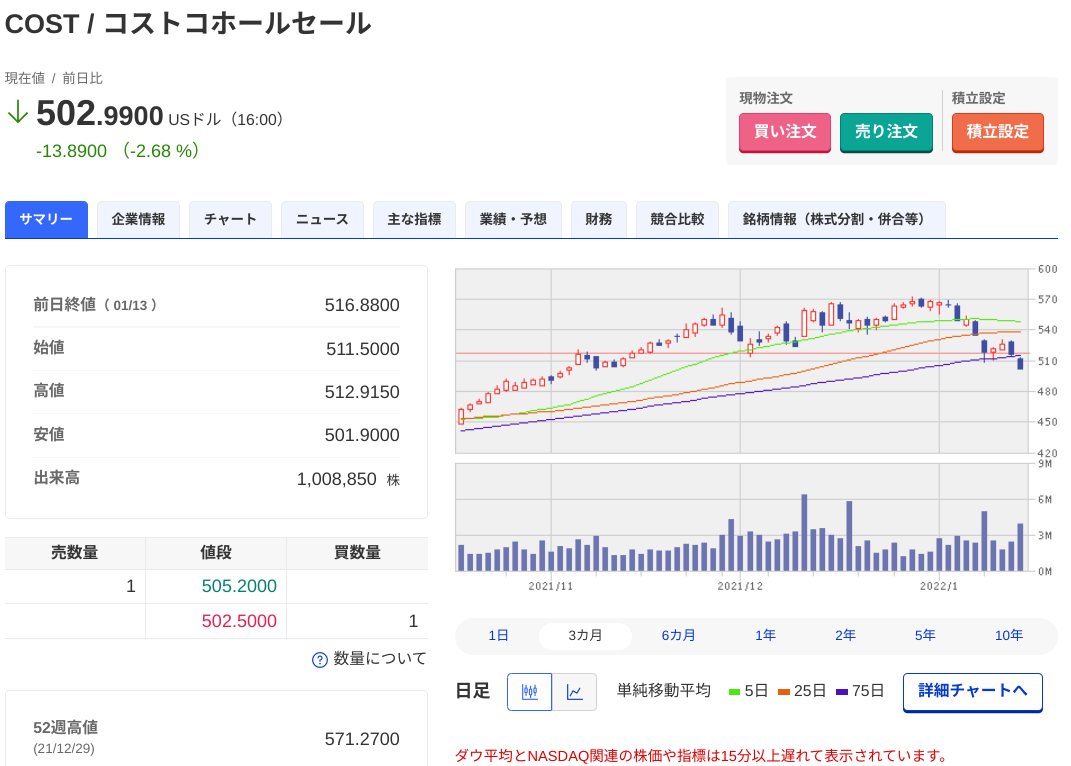This screenshot has height=766, width=1071.
Task: Click the 2021/11 date label on chart
Action: (x=551, y=586)
